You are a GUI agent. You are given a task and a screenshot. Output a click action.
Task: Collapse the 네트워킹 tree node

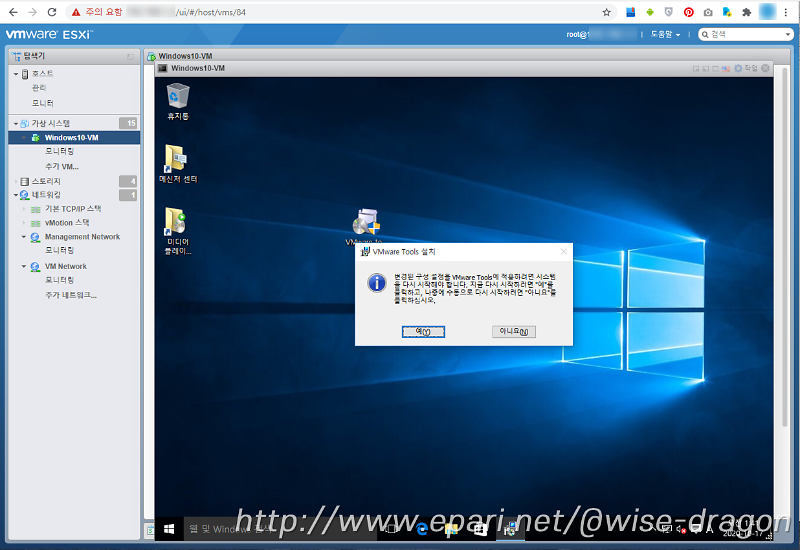(16, 195)
